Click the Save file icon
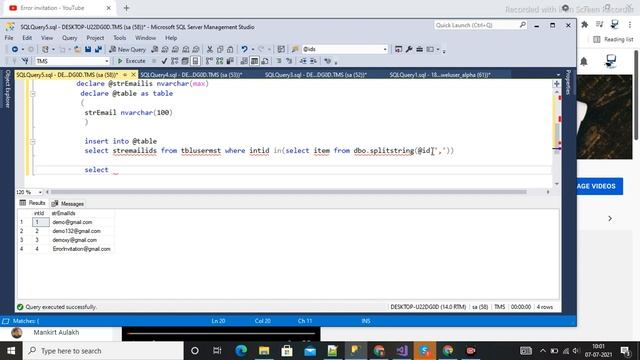The width and height of the screenshot is (640, 360). [88, 49]
